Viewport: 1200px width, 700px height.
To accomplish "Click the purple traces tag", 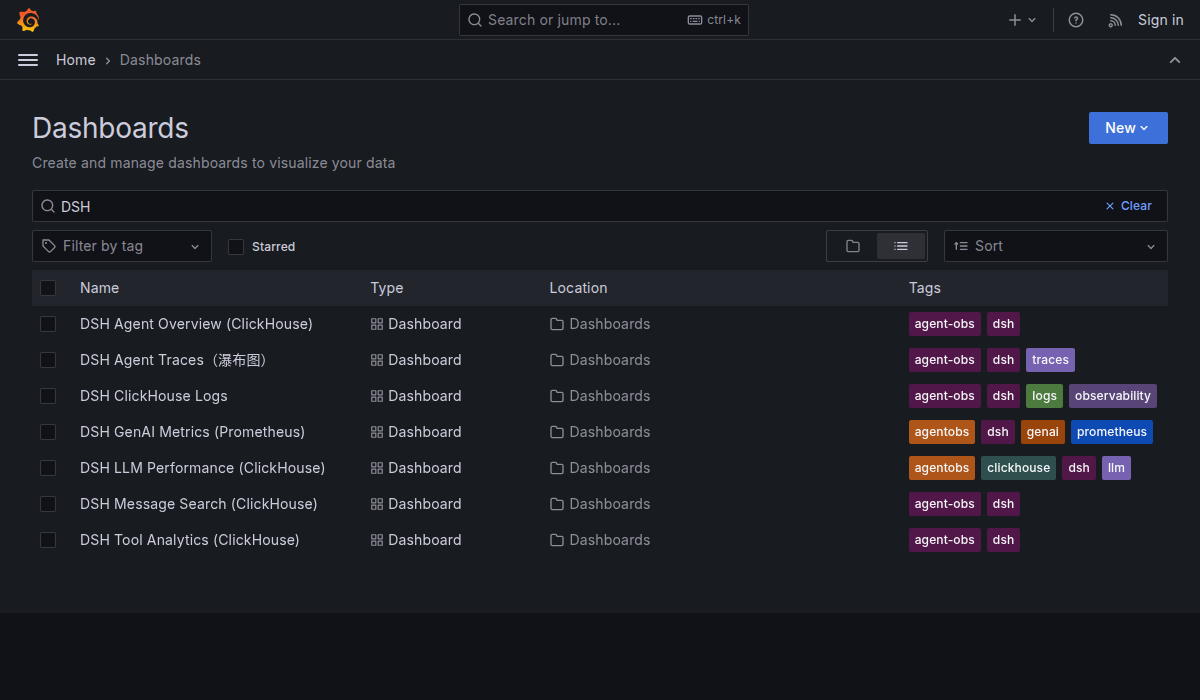I will pyautogui.click(x=1050, y=360).
